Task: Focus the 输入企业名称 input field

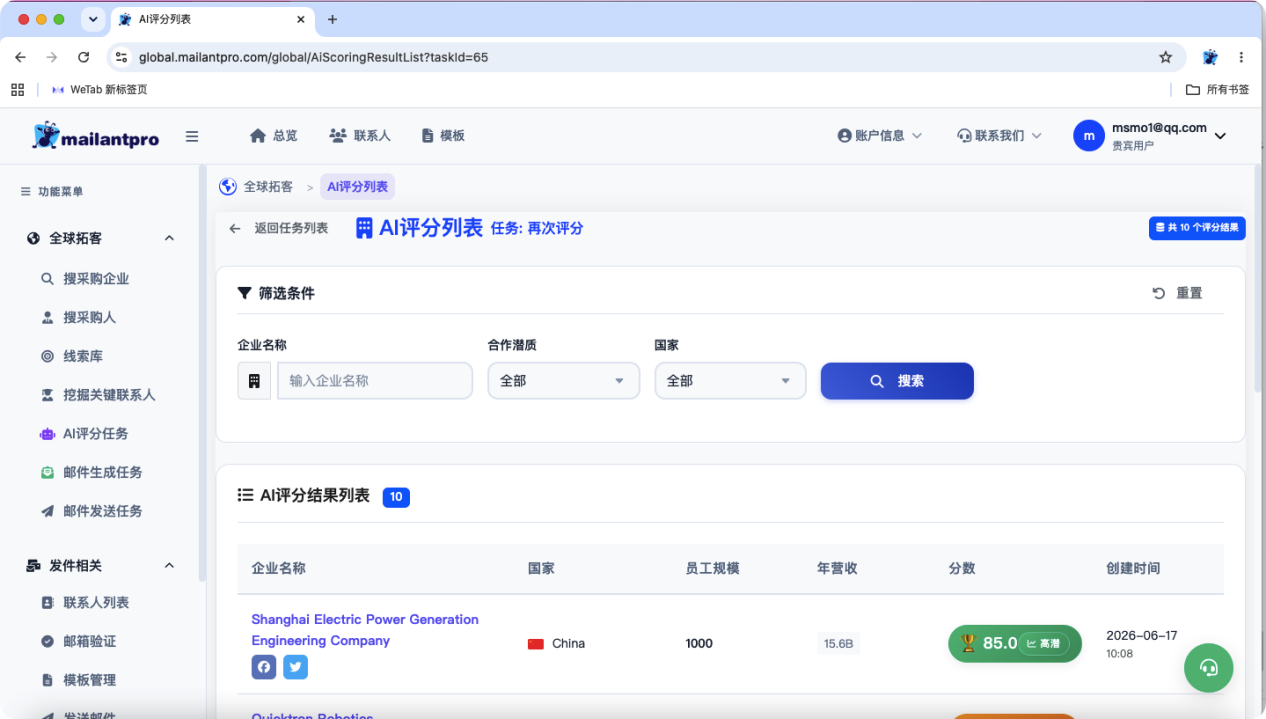Action: coord(375,381)
